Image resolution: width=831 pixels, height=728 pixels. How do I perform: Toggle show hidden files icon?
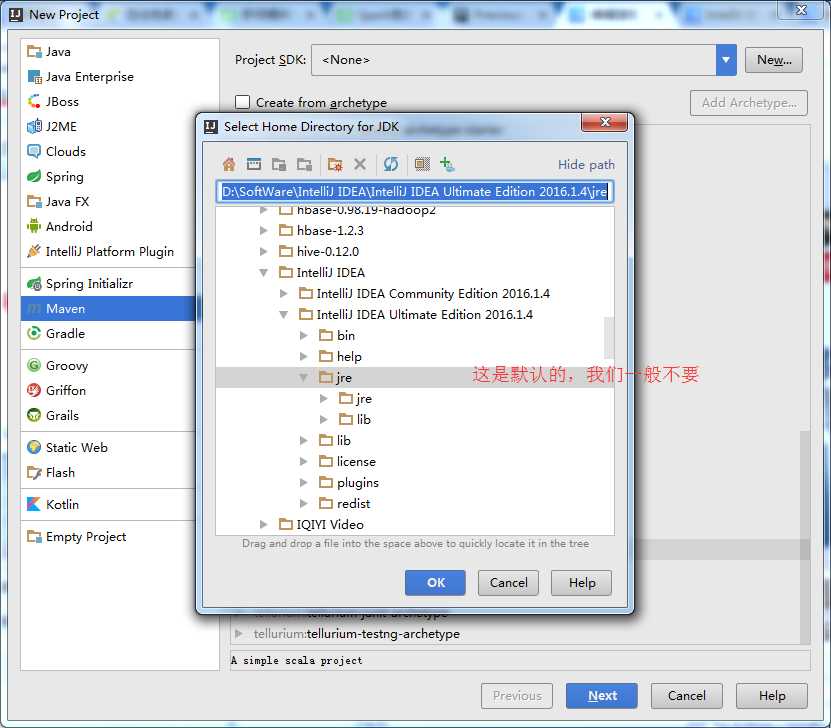[422, 165]
